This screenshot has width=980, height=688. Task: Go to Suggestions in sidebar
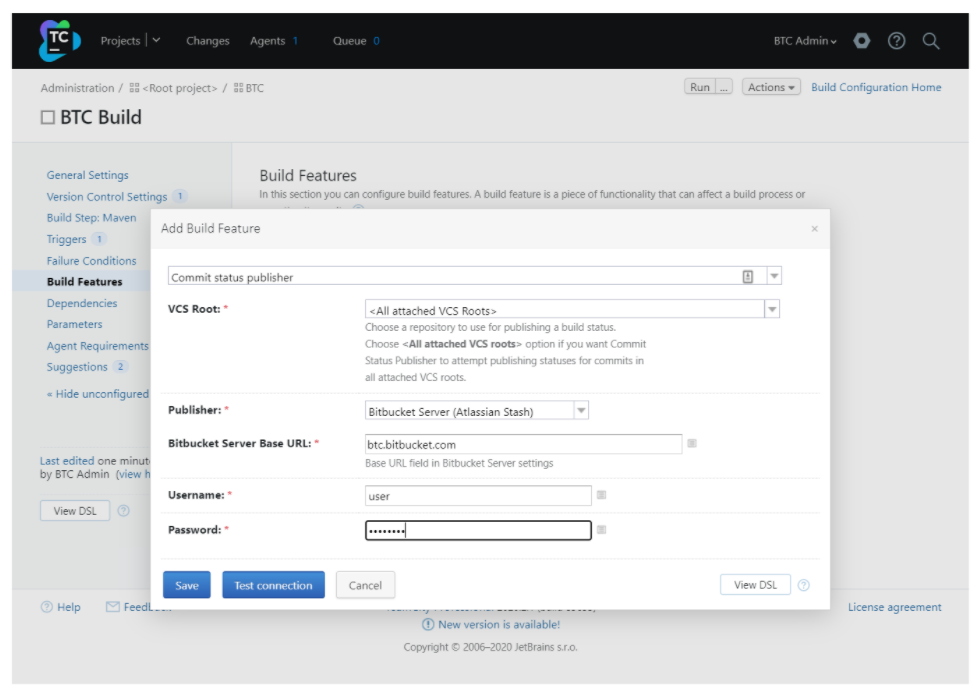pyautogui.click(x=77, y=367)
